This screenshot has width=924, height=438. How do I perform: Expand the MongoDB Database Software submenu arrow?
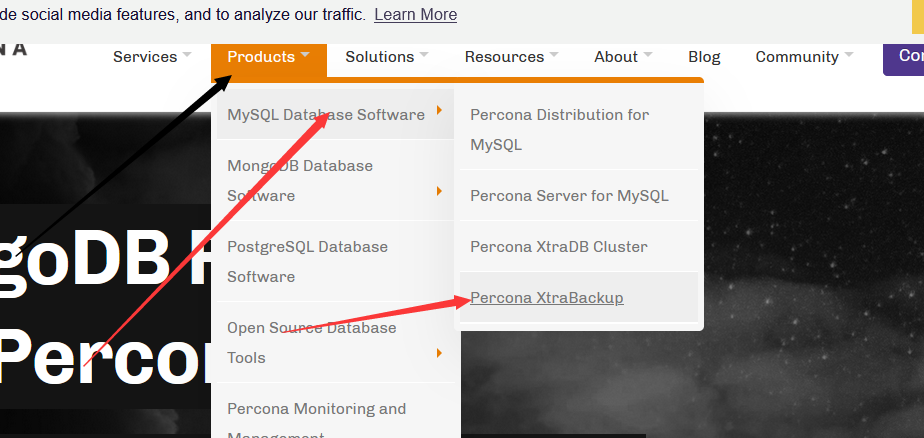click(439, 190)
